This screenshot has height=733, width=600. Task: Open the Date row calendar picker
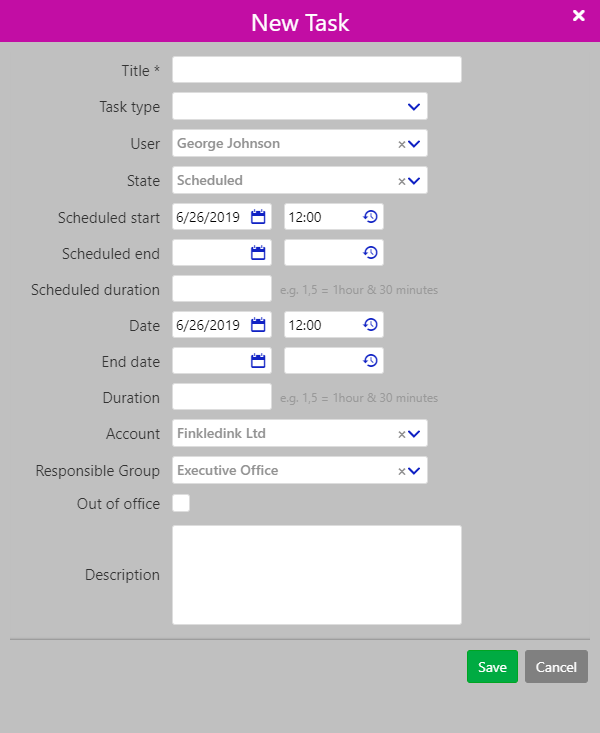click(258, 325)
